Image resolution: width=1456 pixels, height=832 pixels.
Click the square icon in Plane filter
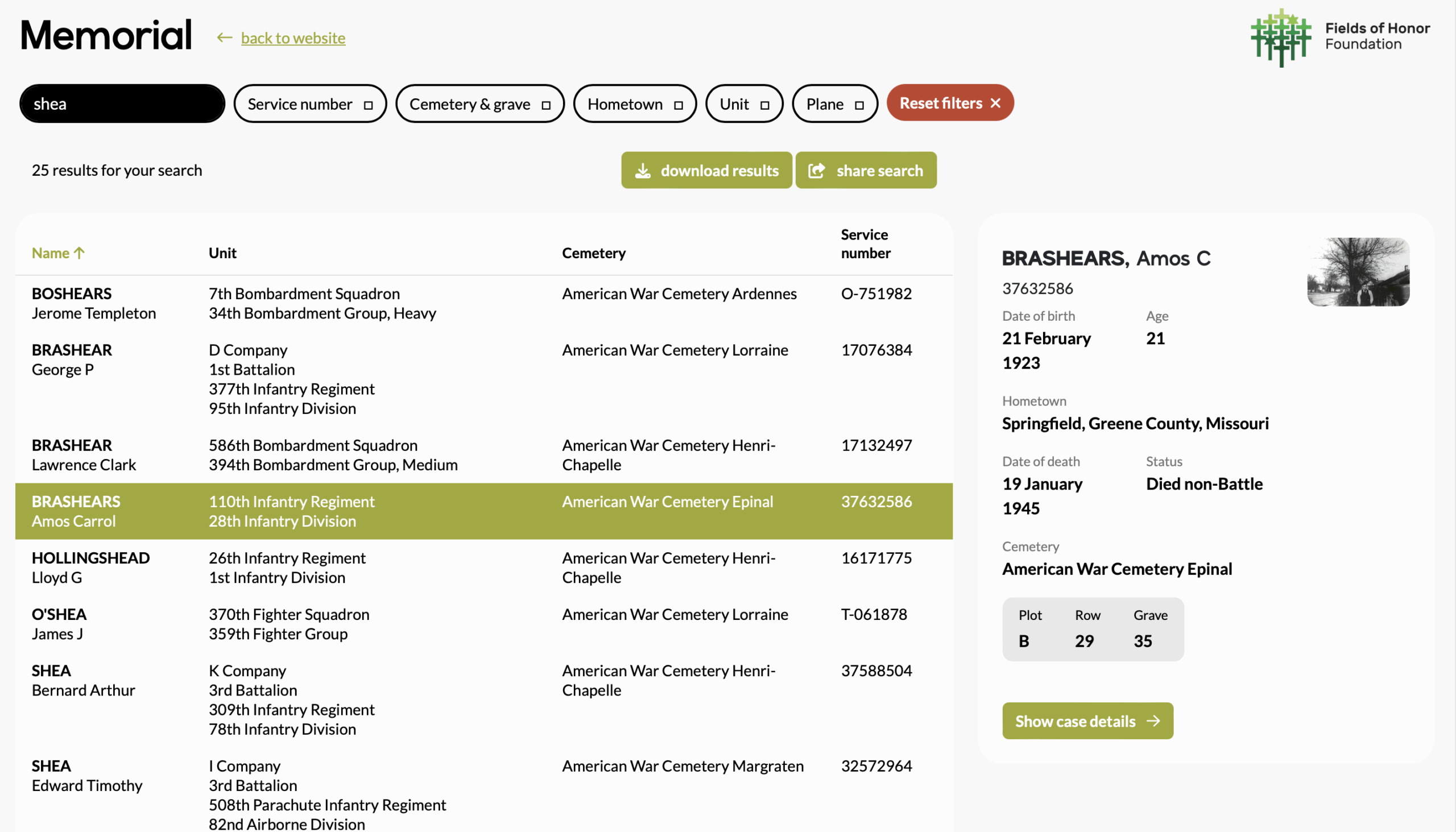coord(859,105)
